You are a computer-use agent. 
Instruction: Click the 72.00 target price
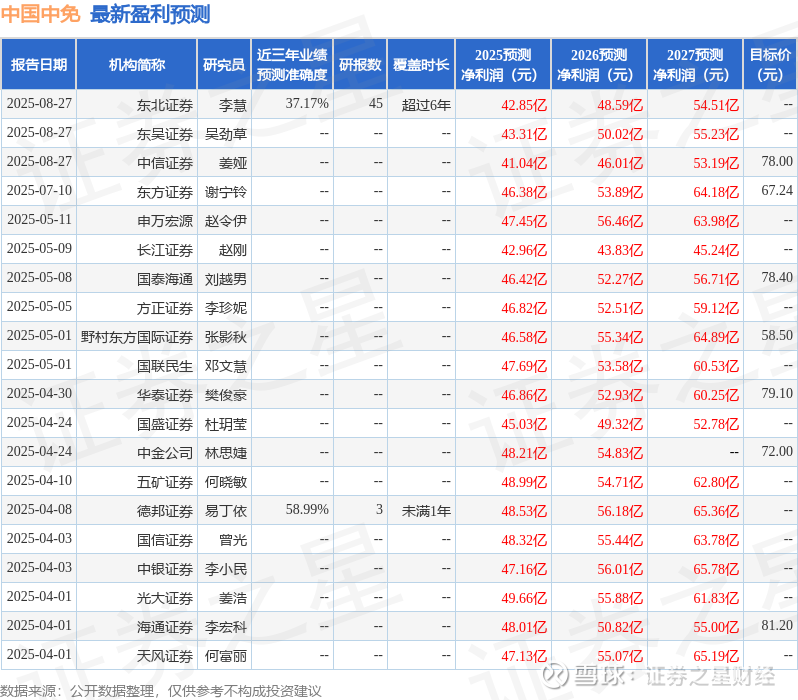tap(777, 452)
